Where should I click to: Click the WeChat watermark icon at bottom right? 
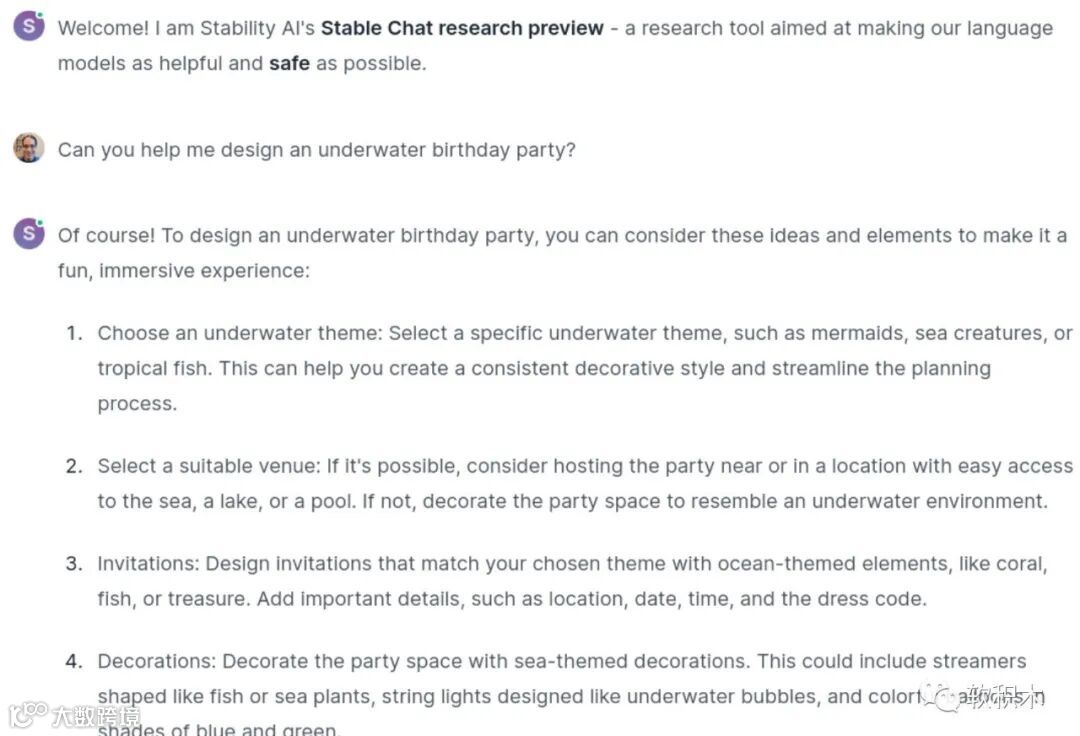click(x=941, y=697)
